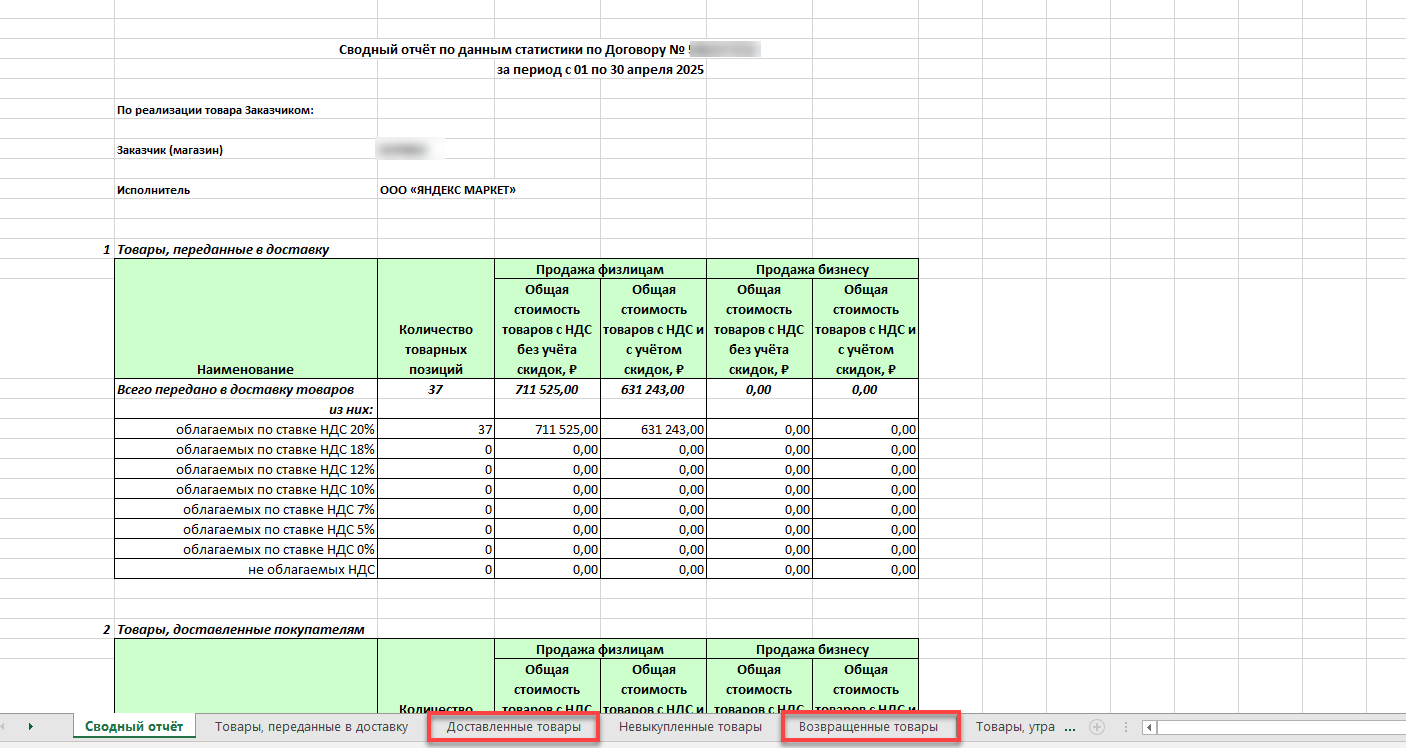This screenshot has width=1406, height=748.
Task: Switch to the Товары, переданные в доставку sheet tab
Action: (x=312, y=727)
